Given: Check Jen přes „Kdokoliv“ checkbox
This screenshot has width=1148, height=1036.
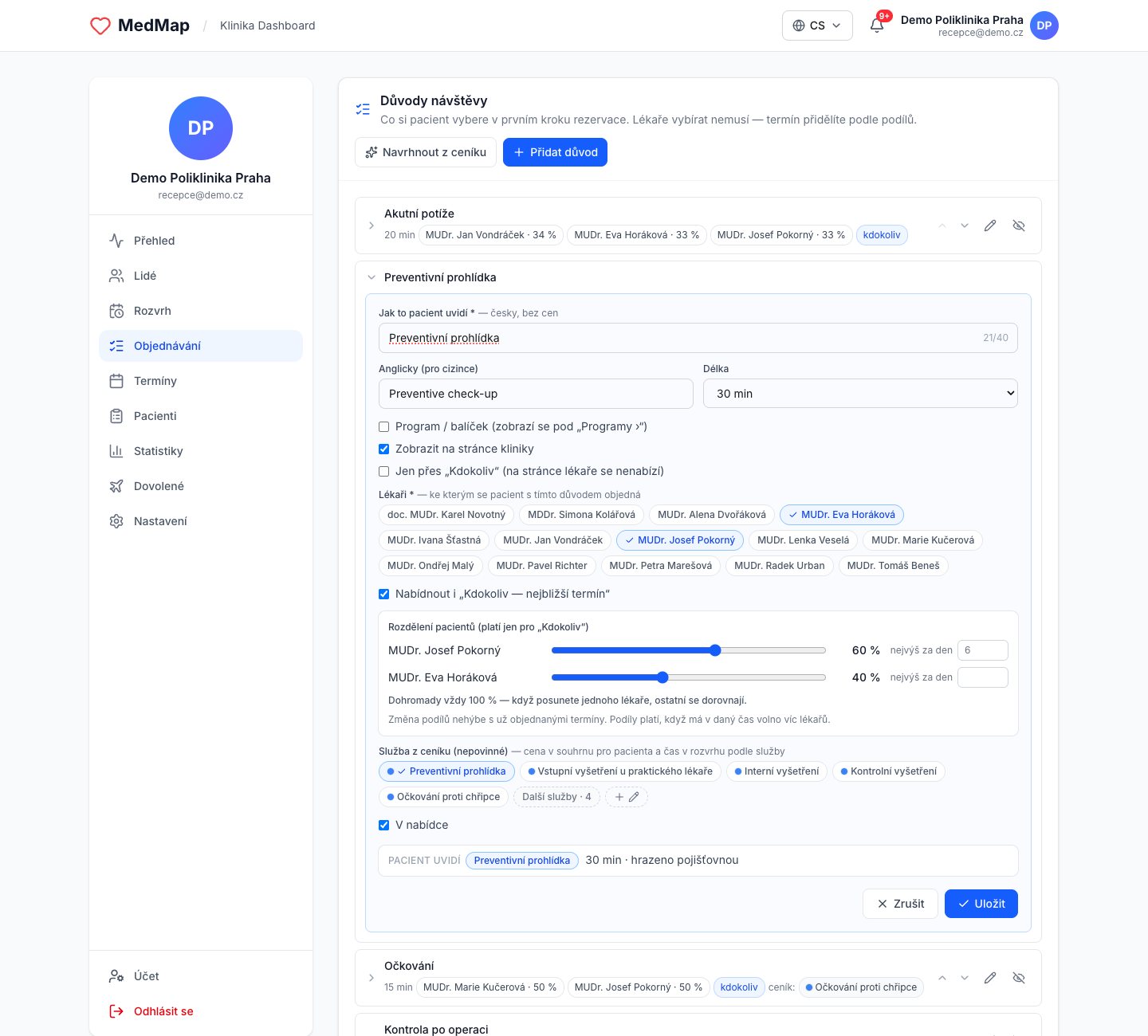Looking at the screenshot, I should (383, 472).
